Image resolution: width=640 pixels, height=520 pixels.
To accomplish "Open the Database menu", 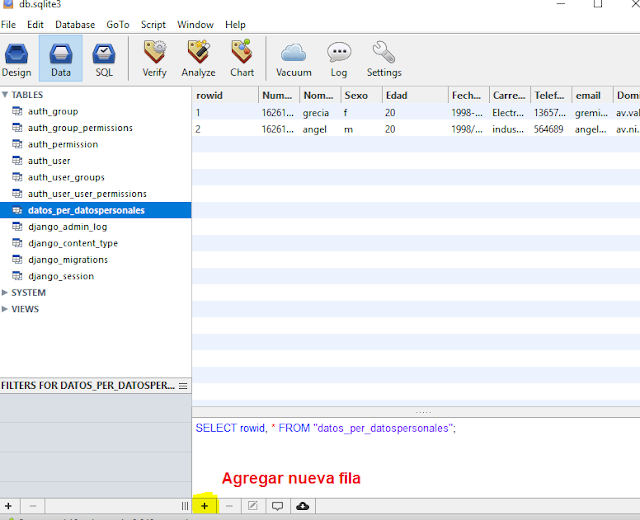I will click(75, 24).
